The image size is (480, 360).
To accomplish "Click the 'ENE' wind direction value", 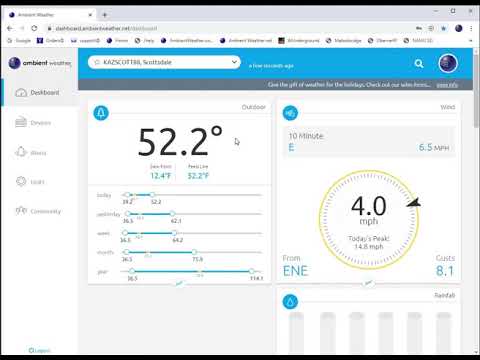I will pyautogui.click(x=295, y=271).
